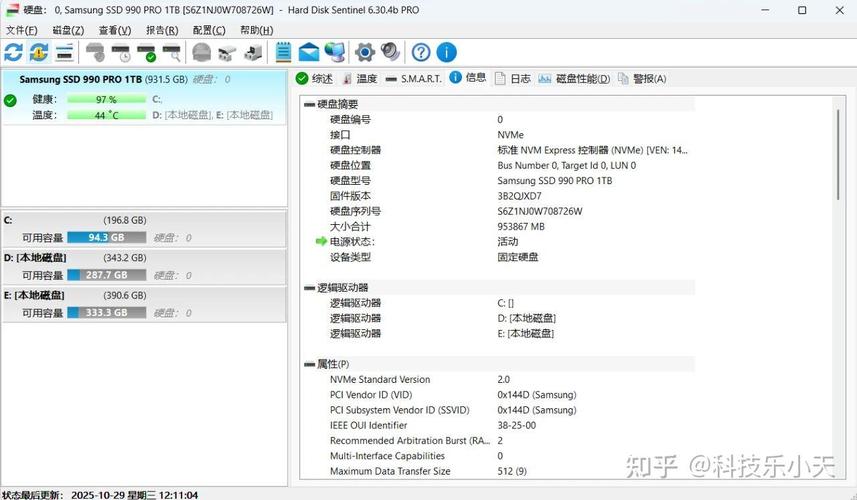857x500 pixels.
Task: Open the 文件(F) menu
Action: coord(22,30)
